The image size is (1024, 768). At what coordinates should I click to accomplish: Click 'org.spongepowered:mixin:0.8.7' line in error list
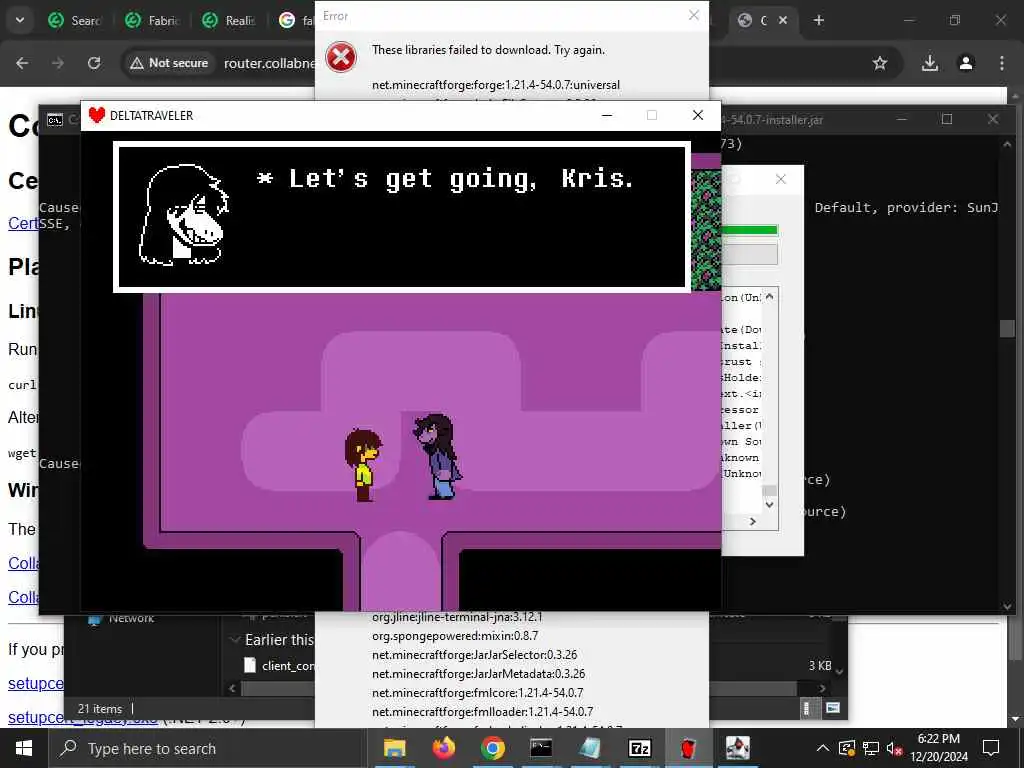[455, 635]
